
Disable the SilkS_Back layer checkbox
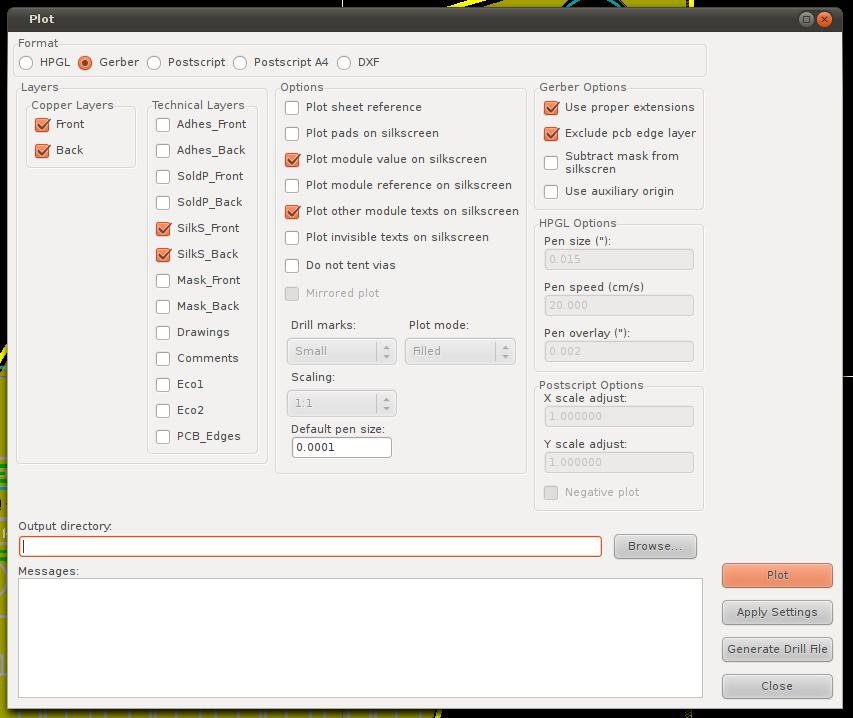click(163, 255)
